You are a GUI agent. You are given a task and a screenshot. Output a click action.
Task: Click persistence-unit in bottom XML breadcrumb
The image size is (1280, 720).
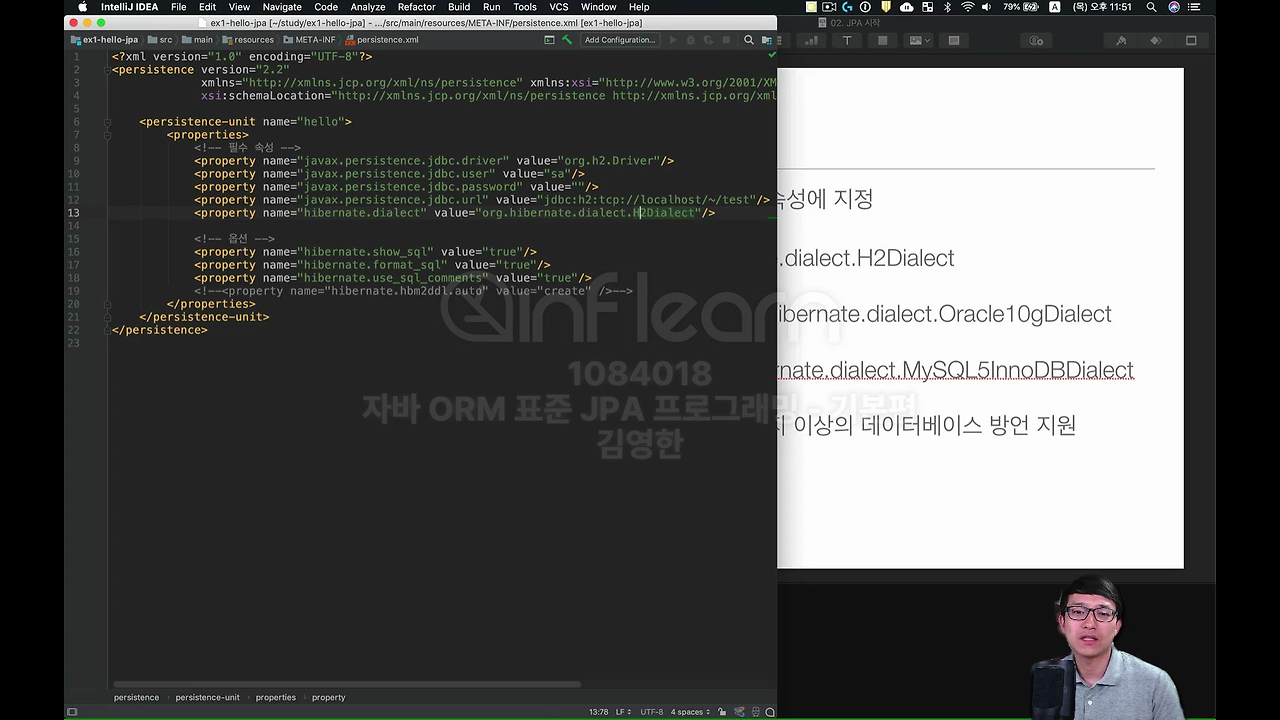click(207, 697)
